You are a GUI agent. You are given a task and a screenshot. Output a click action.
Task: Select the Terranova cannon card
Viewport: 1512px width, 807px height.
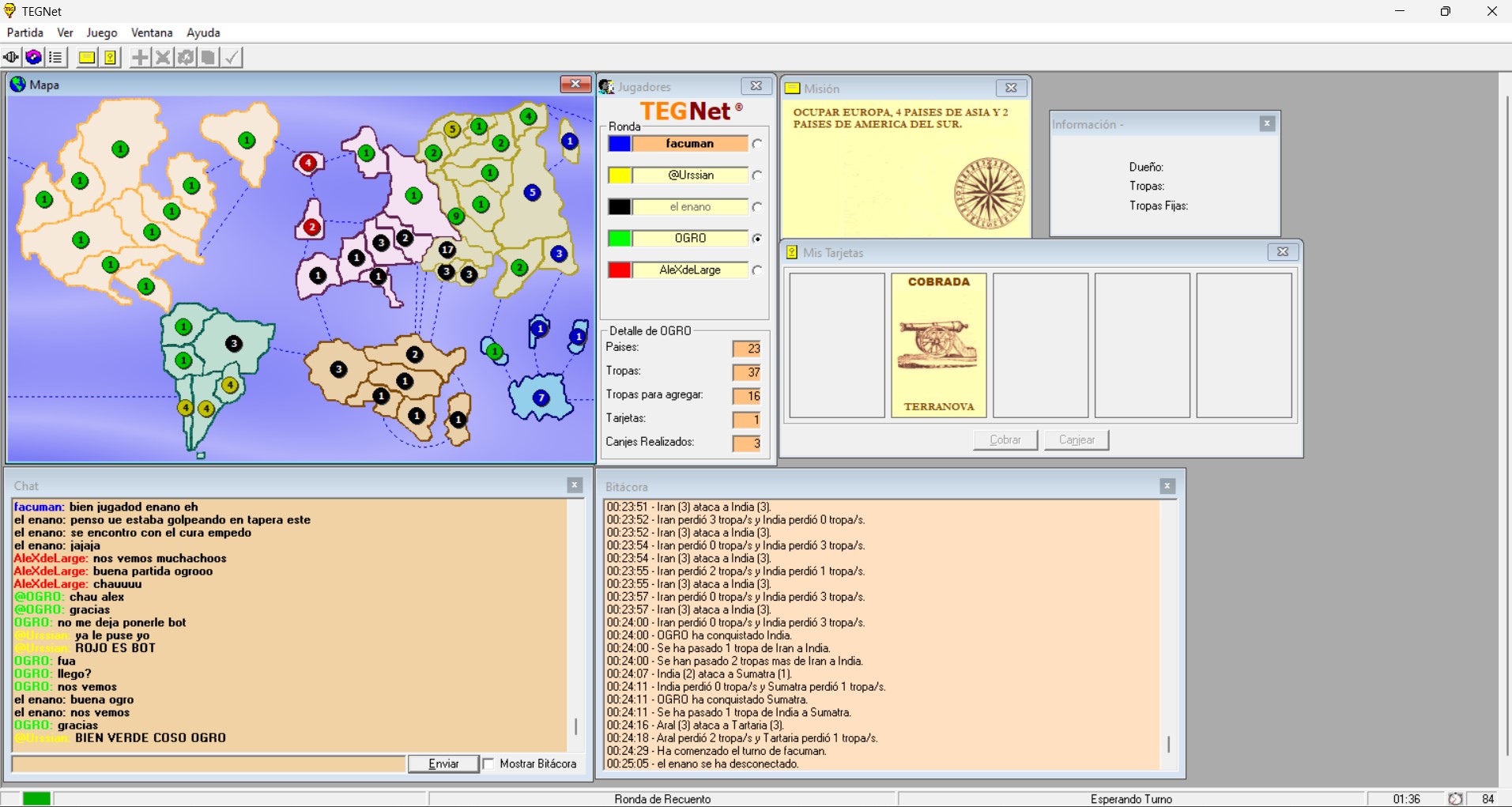coord(939,345)
